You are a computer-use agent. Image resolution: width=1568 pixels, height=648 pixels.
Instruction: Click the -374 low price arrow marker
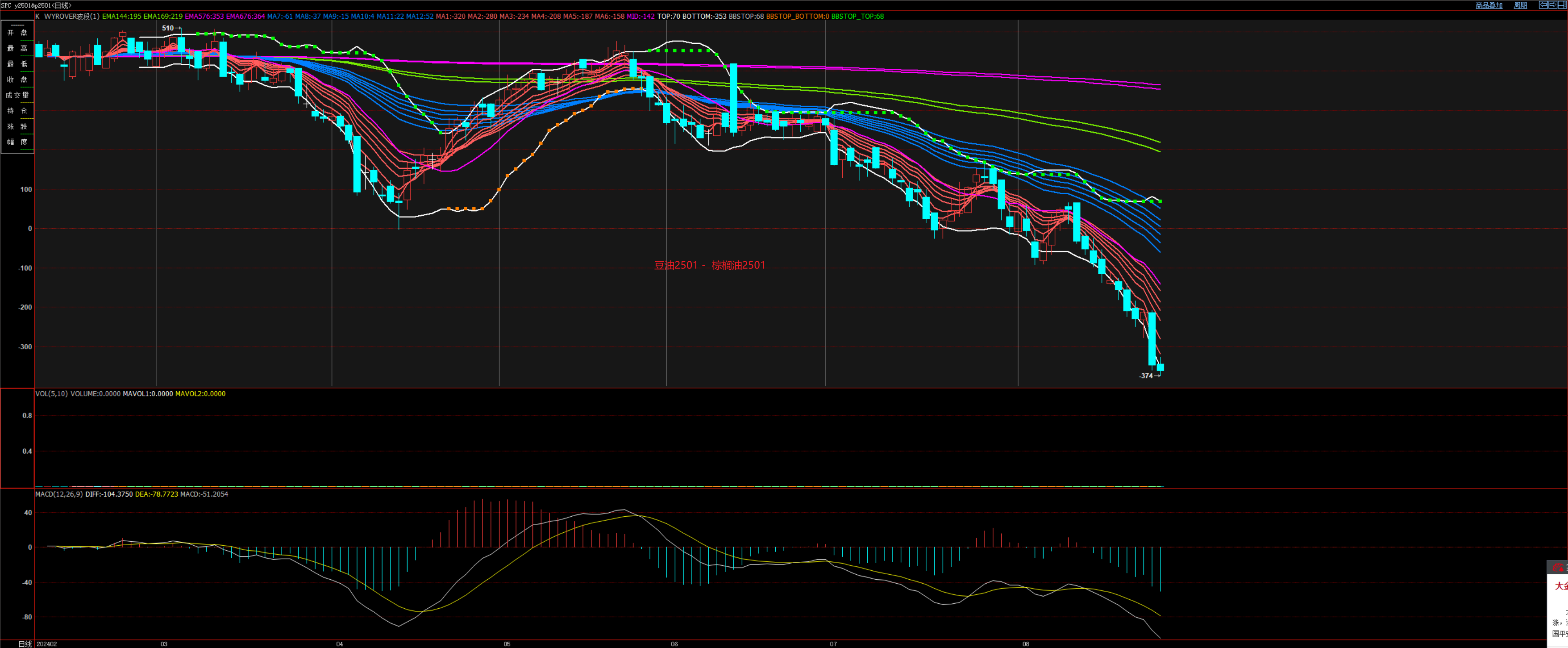1149,376
